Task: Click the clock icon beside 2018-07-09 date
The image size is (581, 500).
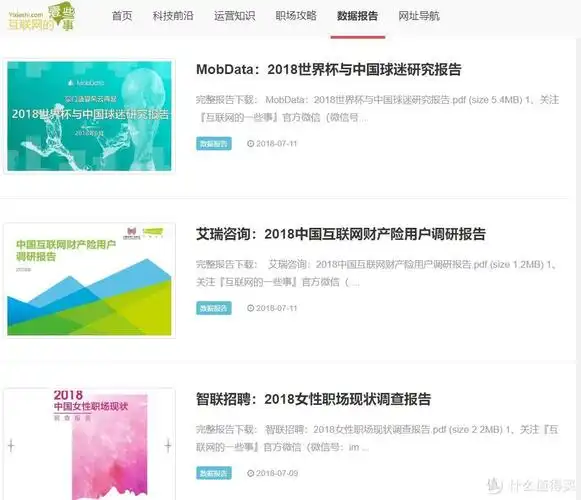Action: (x=250, y=473)
